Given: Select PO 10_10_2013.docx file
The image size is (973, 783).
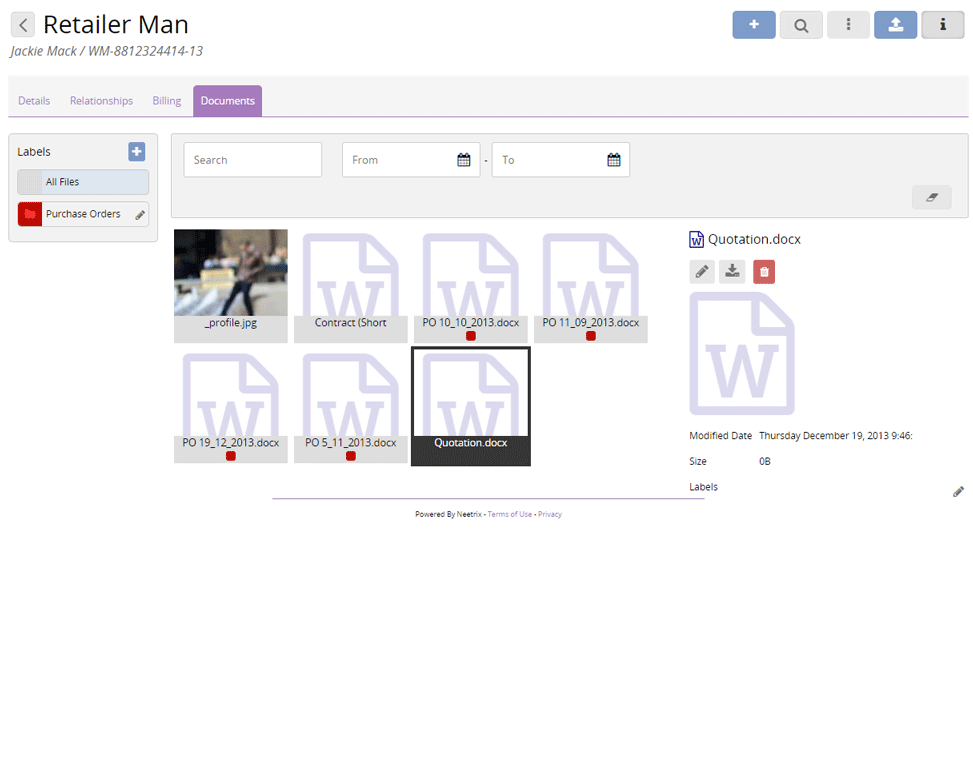Looking at the screenshot, I should click(x=471, y=286).
